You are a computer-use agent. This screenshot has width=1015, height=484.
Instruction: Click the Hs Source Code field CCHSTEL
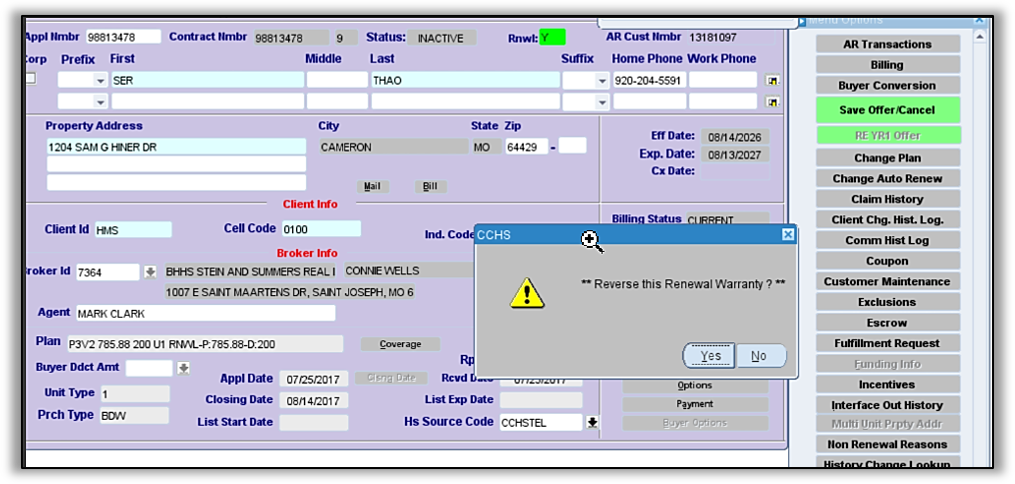541,423
